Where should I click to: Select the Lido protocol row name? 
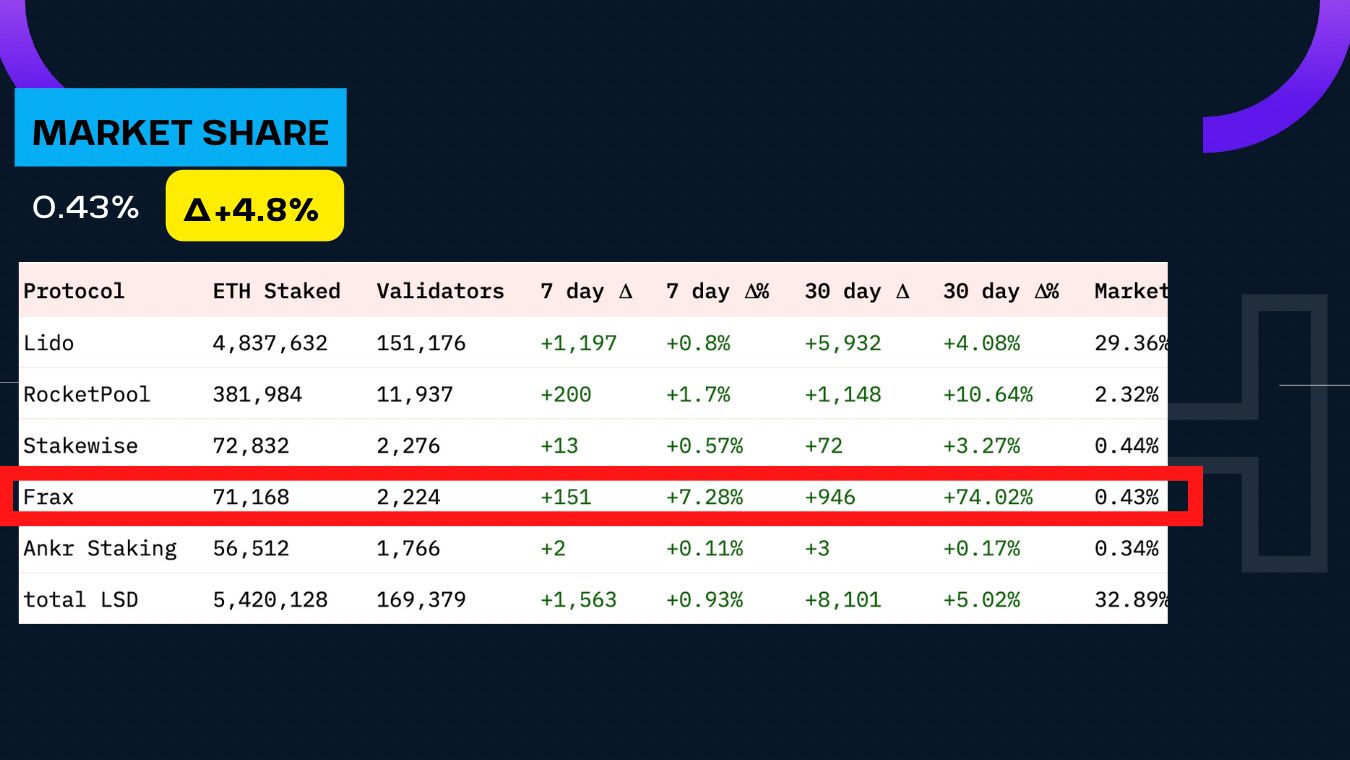click(x=49, y=343)
